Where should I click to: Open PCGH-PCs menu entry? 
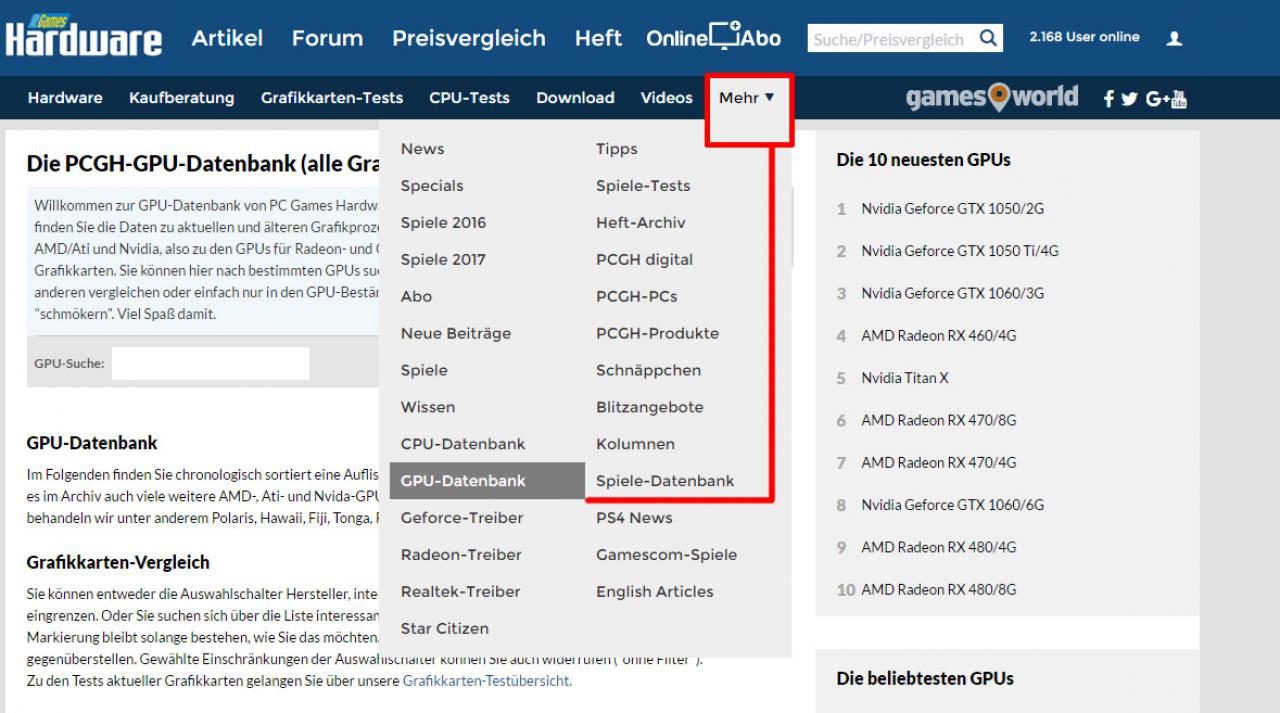click(x=636, y=296)
